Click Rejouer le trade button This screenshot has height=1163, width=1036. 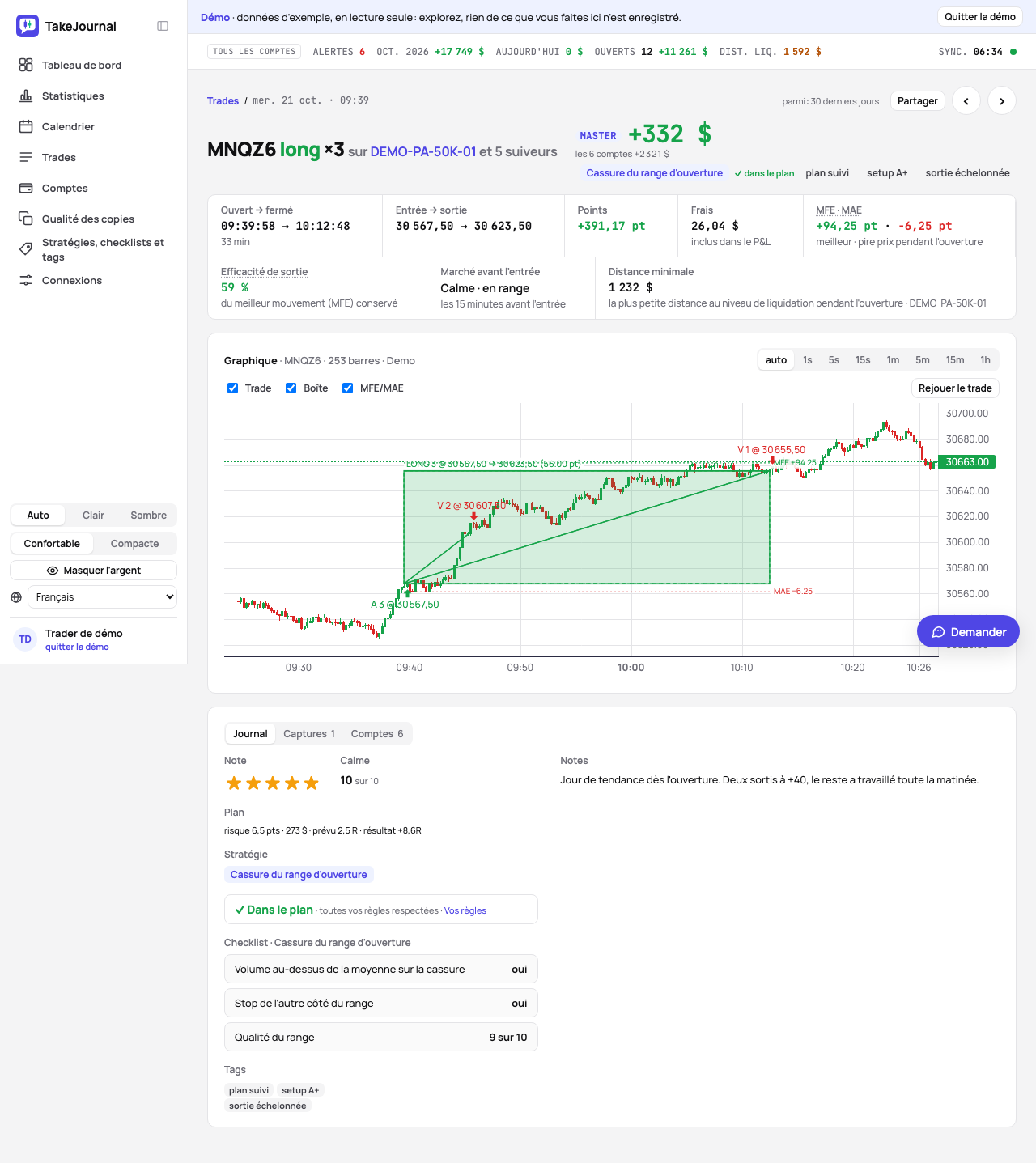pyautogui.click(x=955, y=388)
